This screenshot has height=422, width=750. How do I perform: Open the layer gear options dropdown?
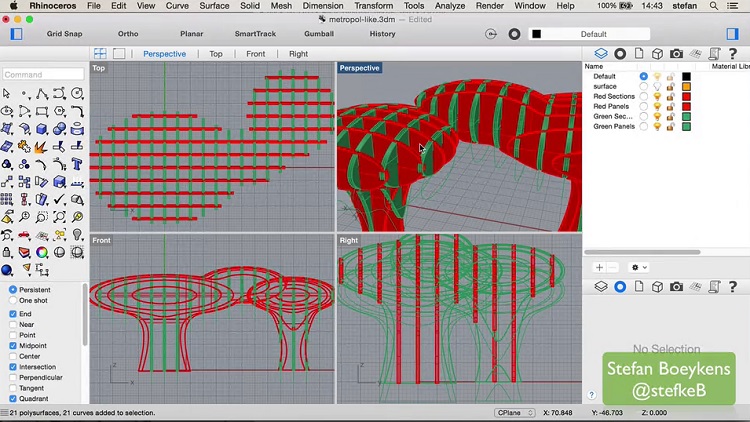[x=639, y=267]
